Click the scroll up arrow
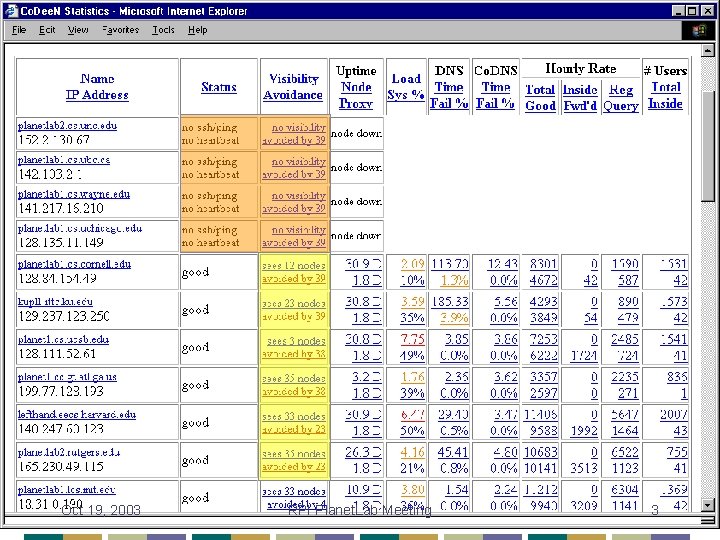This screenshot has width=720, height=540. (x=708, y=50)
